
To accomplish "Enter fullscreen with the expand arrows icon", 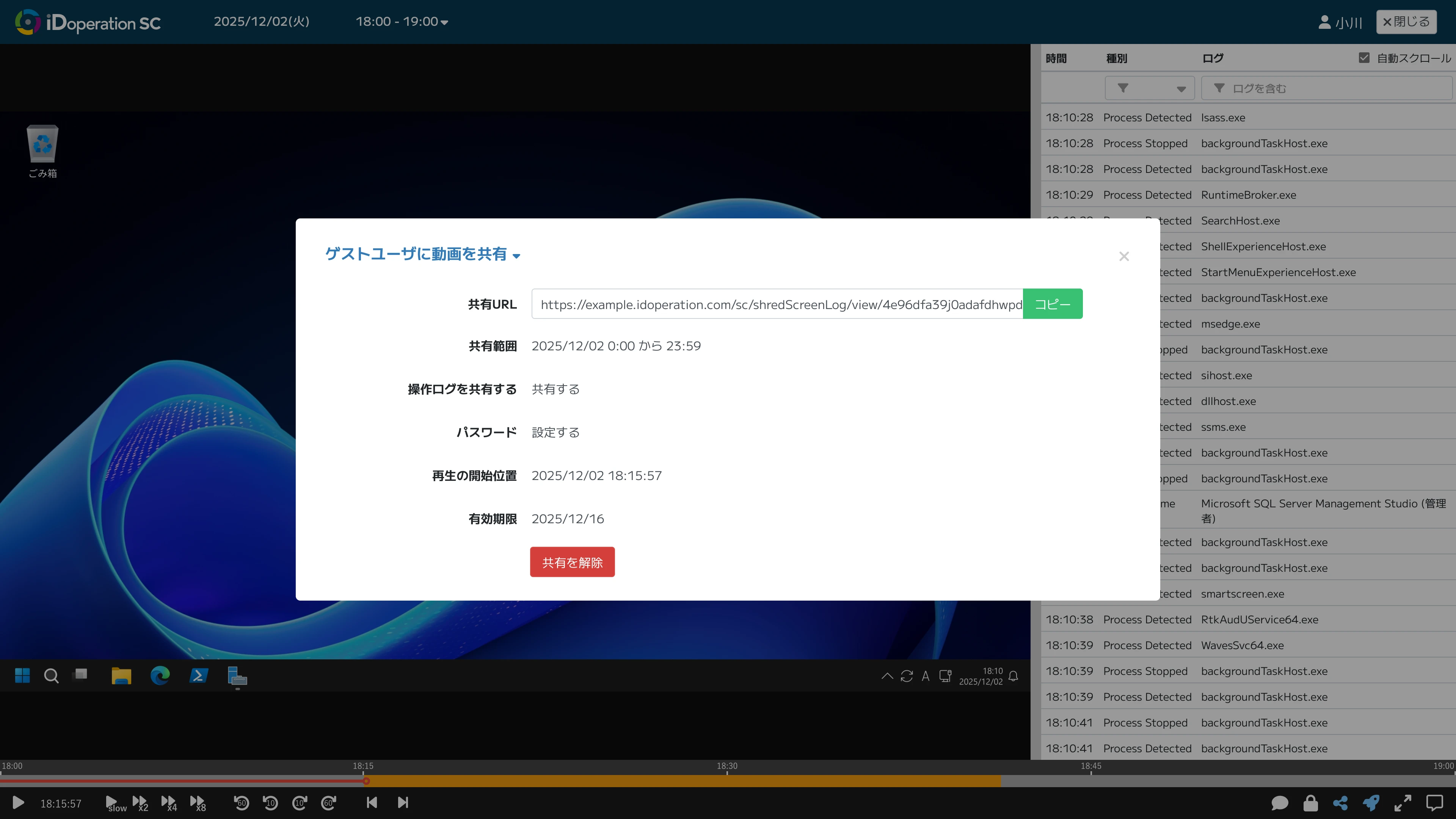I will (x=1403, y=803).
